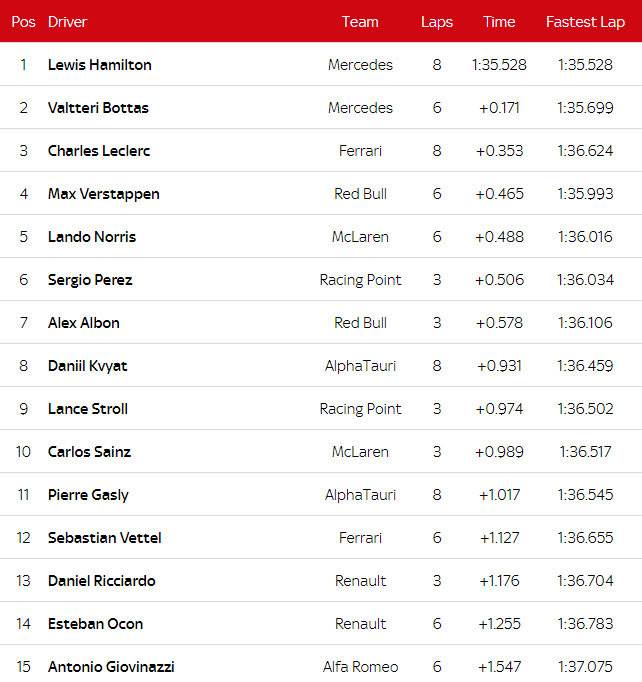Click the Driver column header
Screen dimensions: 642x682
[67, 22]
